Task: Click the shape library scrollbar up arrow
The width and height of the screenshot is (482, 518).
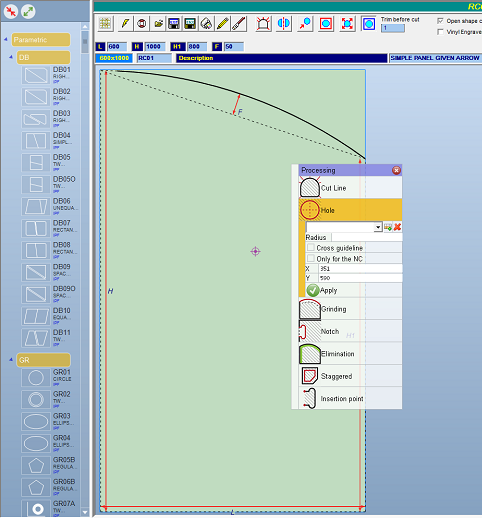Action: [85, 27]
